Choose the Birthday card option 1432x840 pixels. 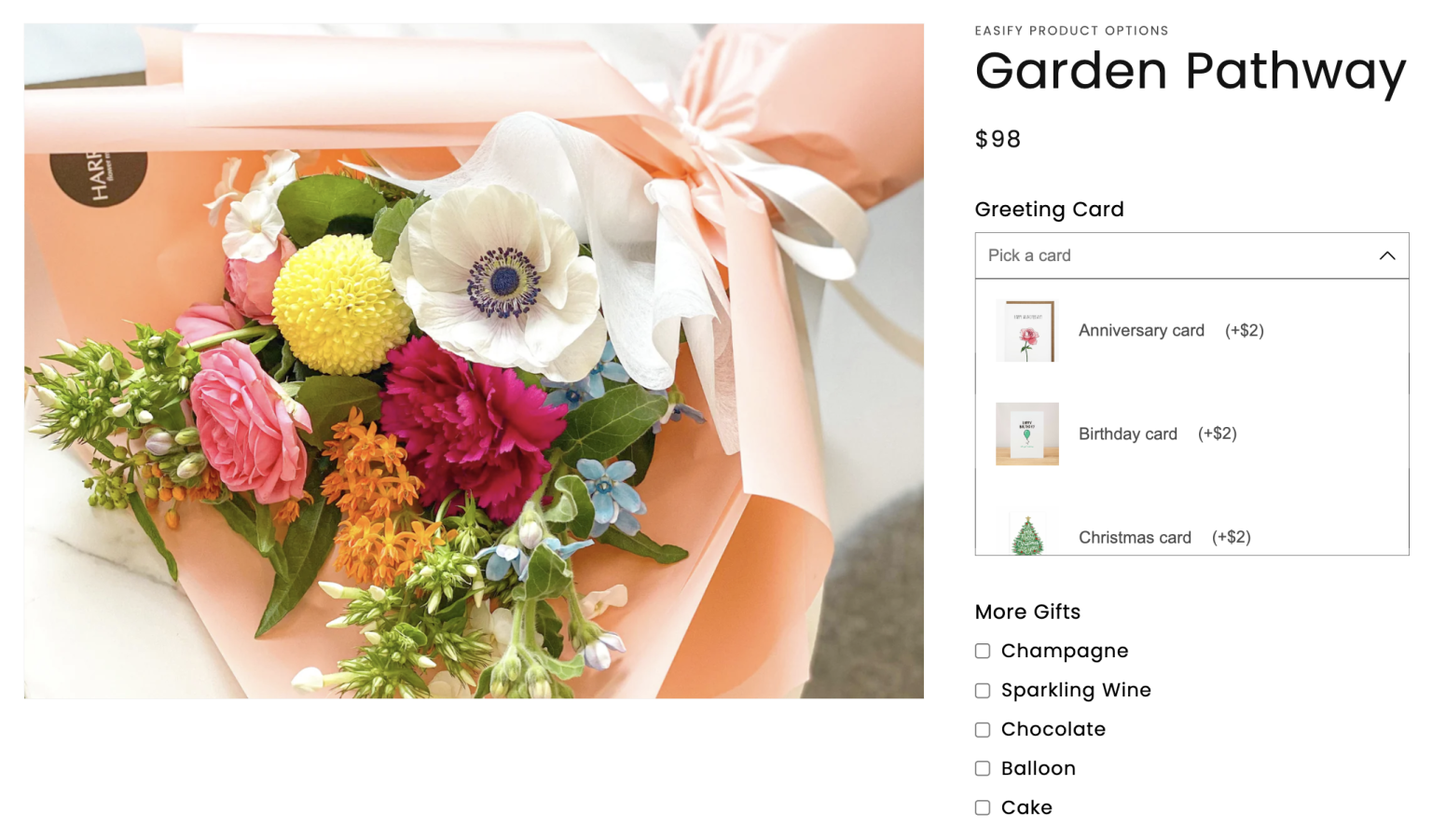(x=1191, y=434)
